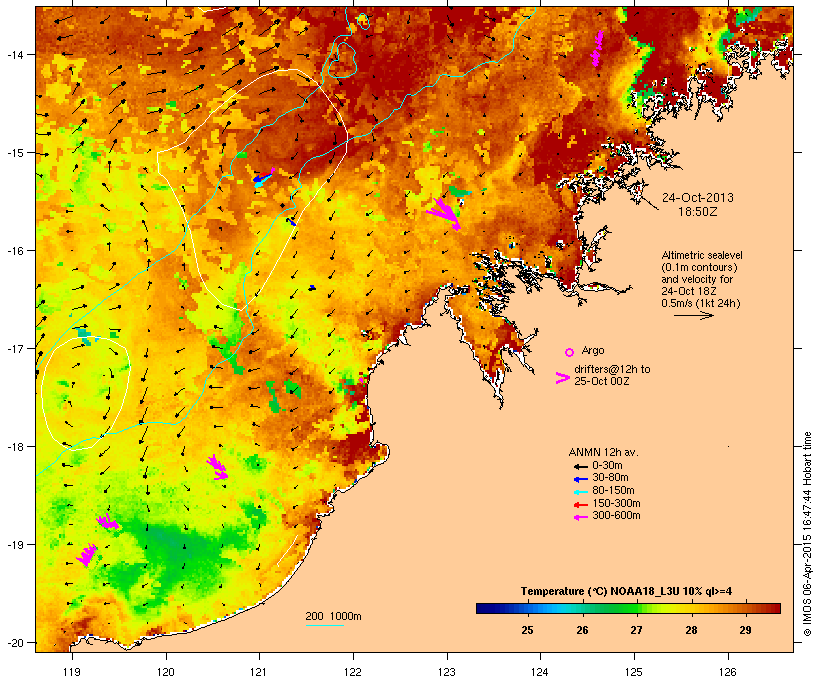Click the -20 latitude axis label
The image size is (820, 680).
tap(14, 642)
